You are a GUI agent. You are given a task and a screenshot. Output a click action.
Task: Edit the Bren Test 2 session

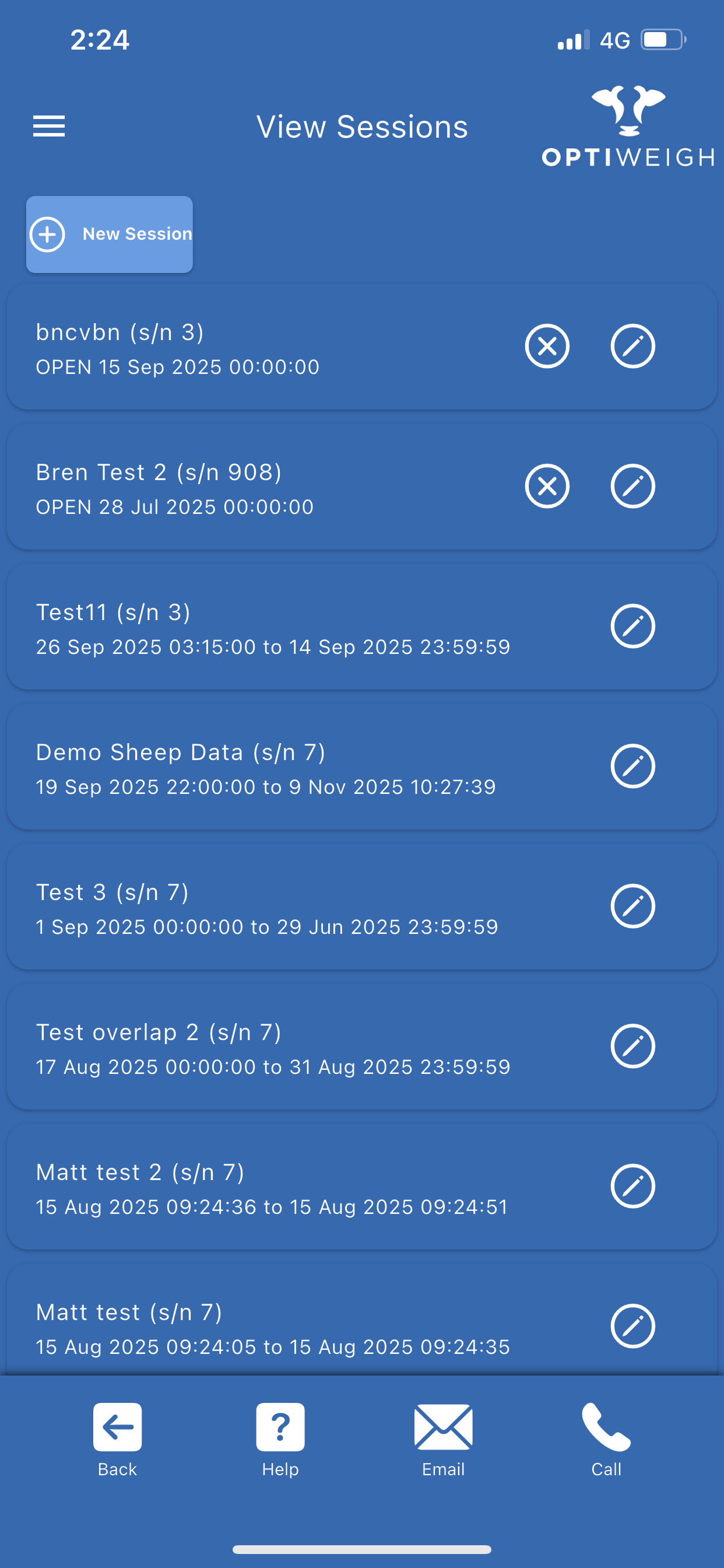click(632, 487)
